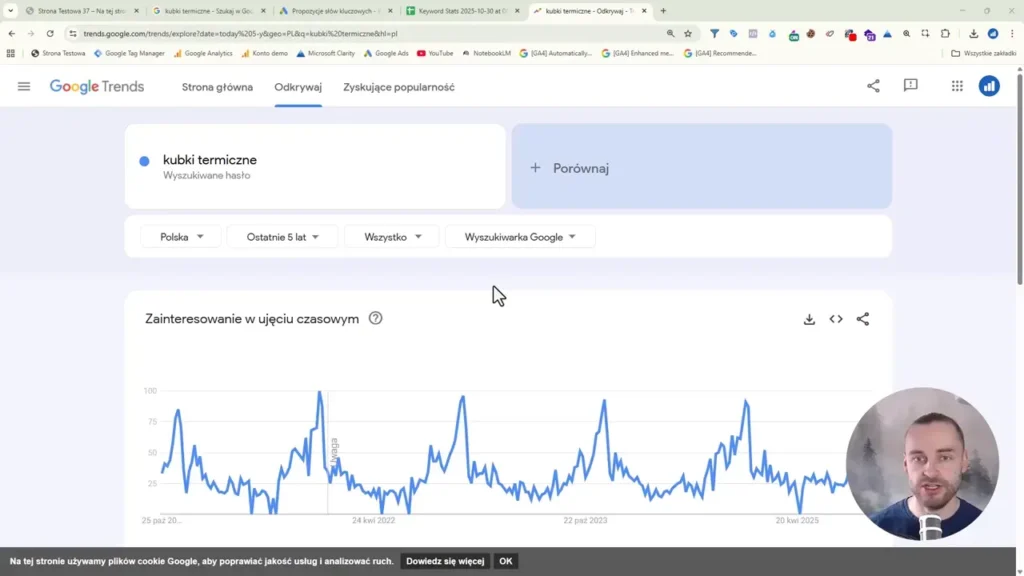1024x576 pixels.
Task: Expand the Wszystko category dropdown
Action: [x=392, y=237]
